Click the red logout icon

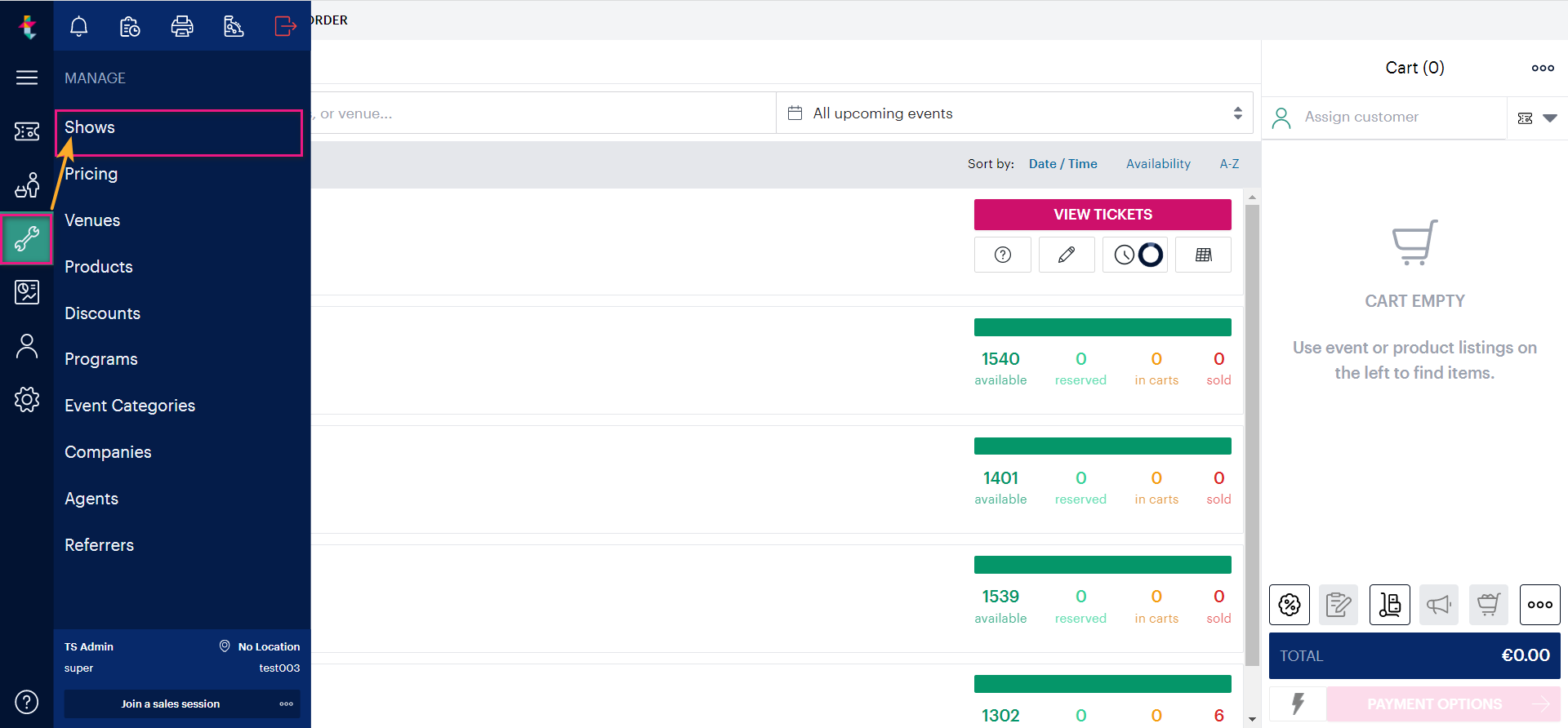(285, 27)
